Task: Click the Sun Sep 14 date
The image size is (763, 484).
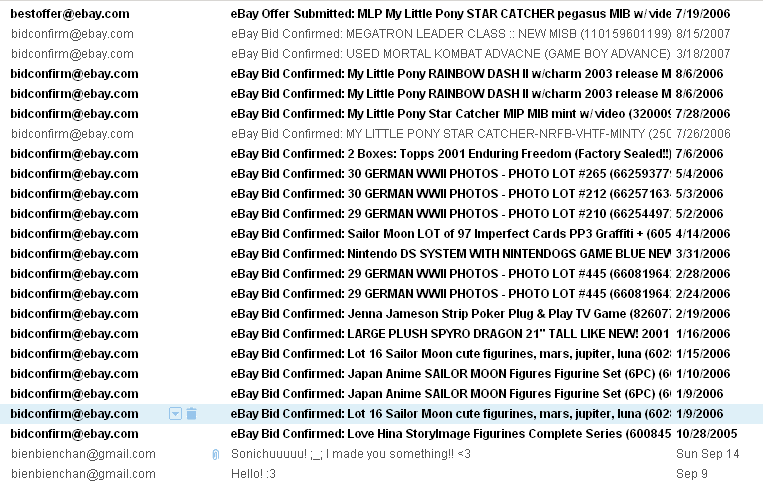Action: pos(708,454)
